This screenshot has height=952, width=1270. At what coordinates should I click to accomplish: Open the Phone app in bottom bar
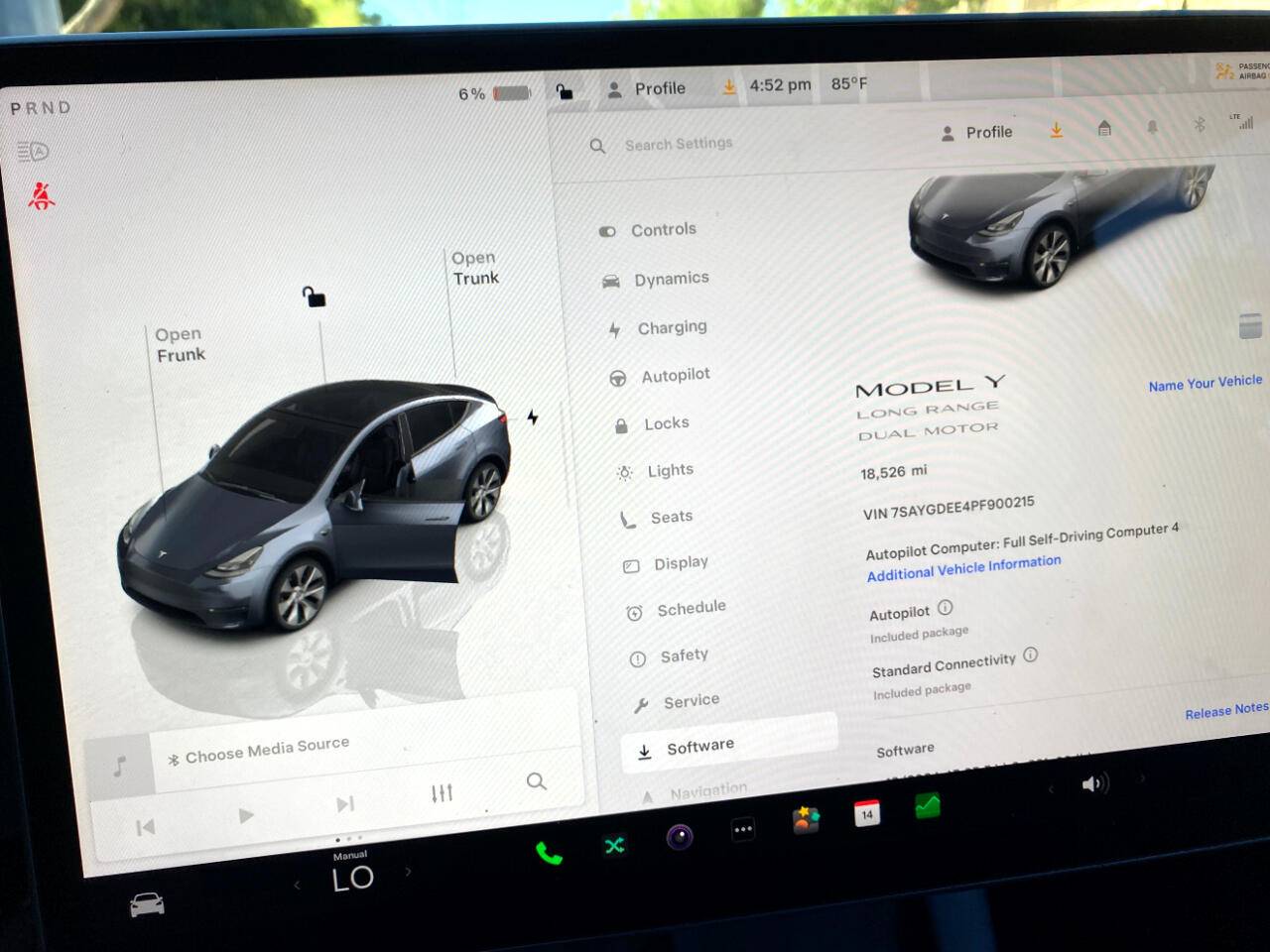(549, 853)
